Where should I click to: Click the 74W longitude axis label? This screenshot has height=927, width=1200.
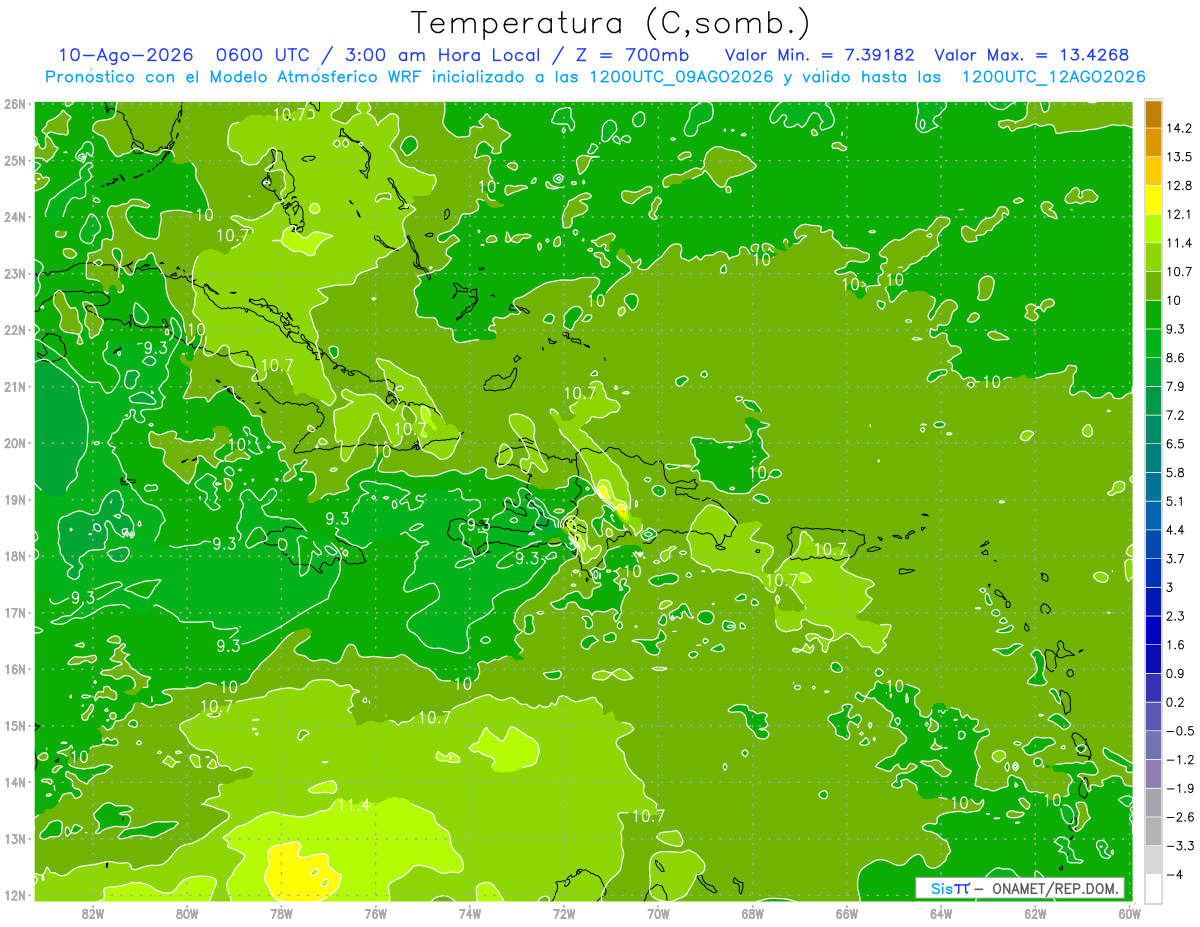tap(470, 913)
